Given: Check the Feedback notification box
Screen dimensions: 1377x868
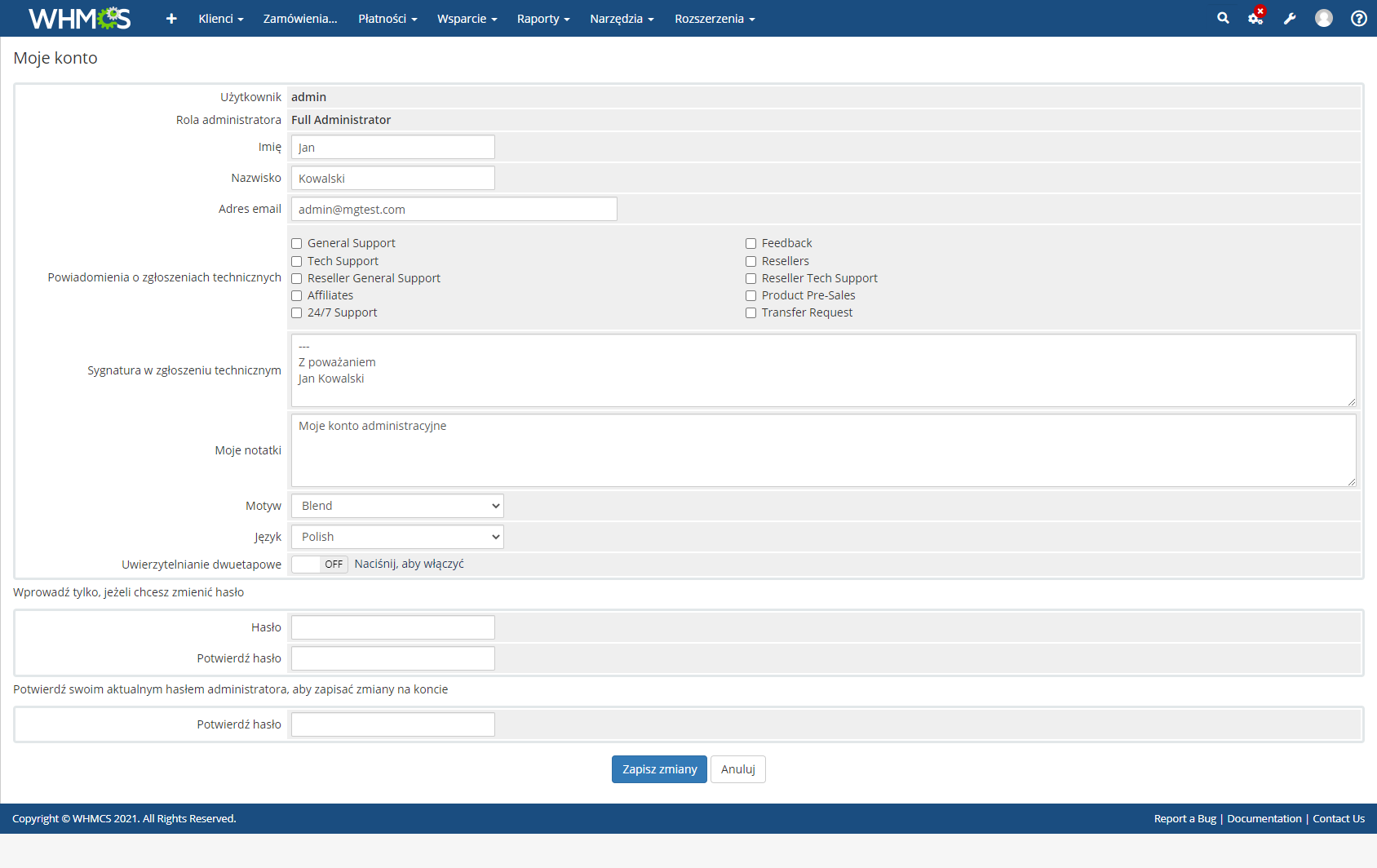Looking at the screenshot, I should coord(750,243).
